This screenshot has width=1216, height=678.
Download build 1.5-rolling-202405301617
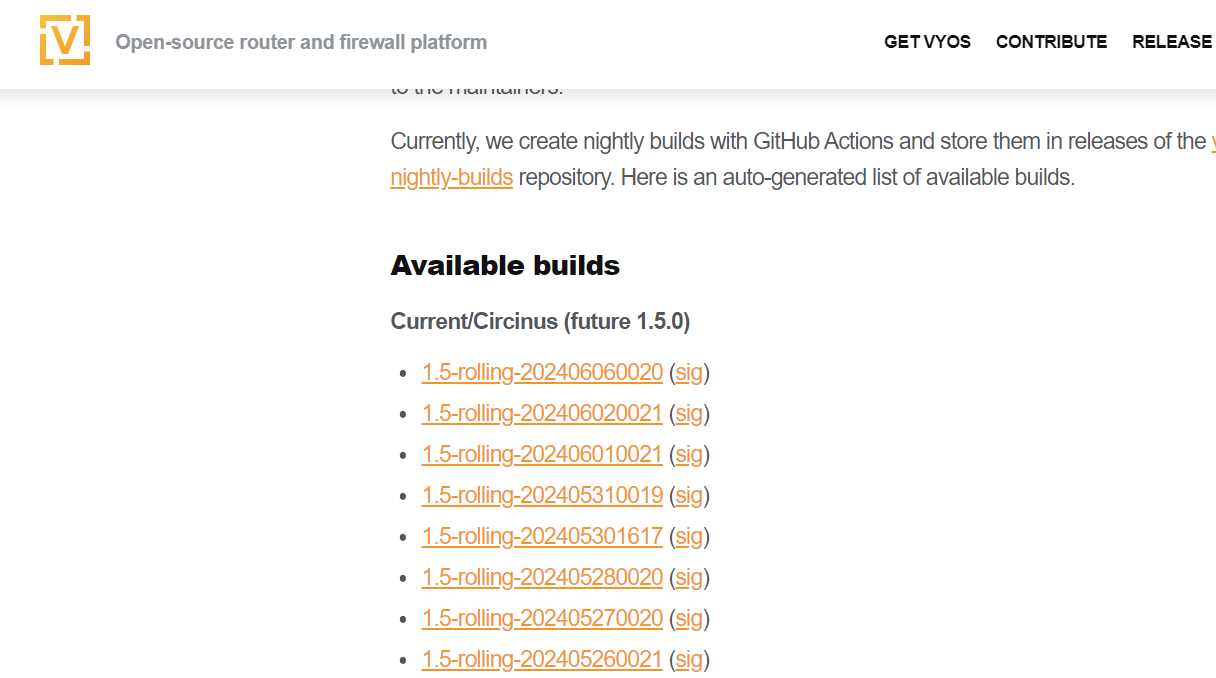click(x=542, y=537)
